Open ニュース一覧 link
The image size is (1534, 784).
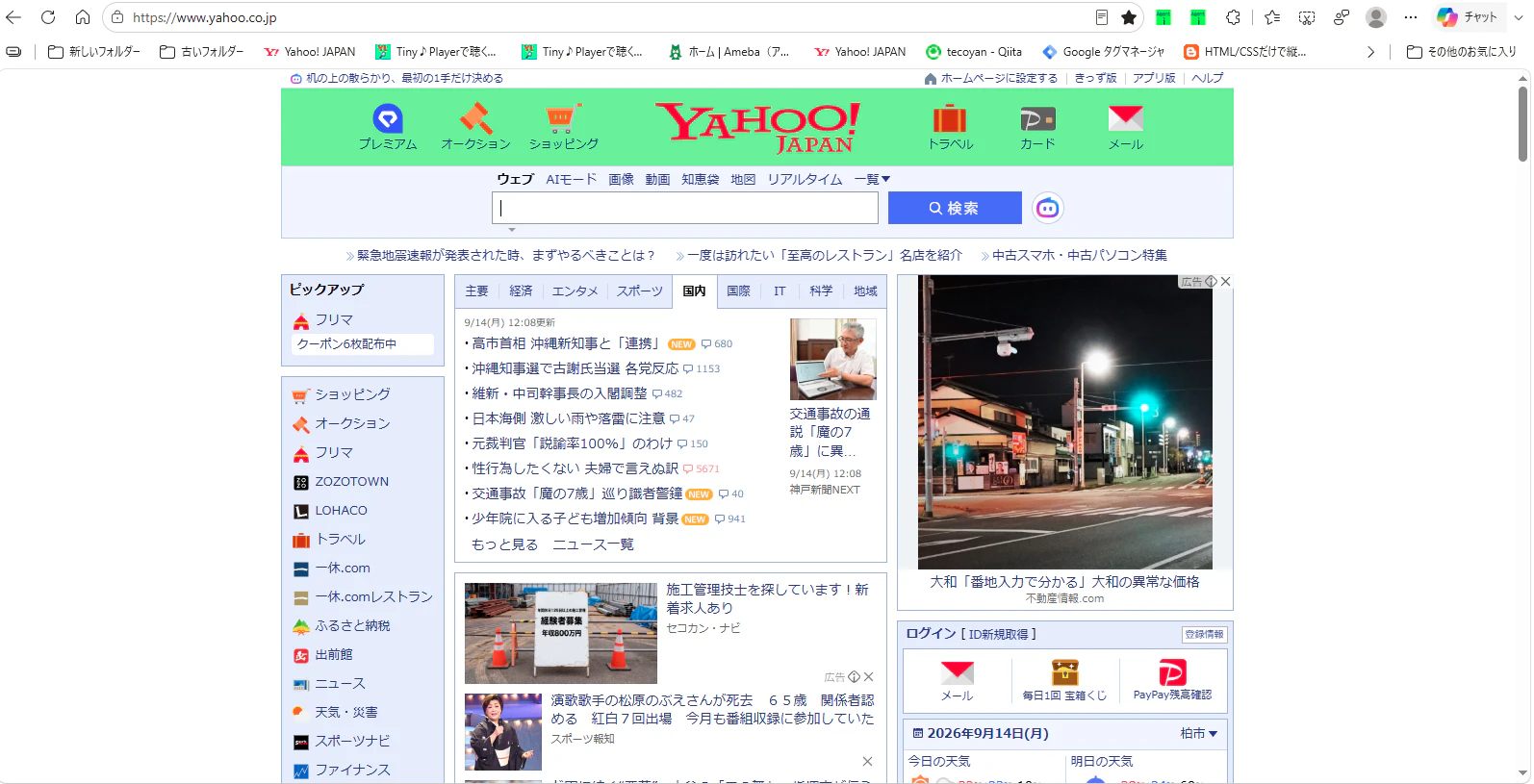tap(593, 544)
